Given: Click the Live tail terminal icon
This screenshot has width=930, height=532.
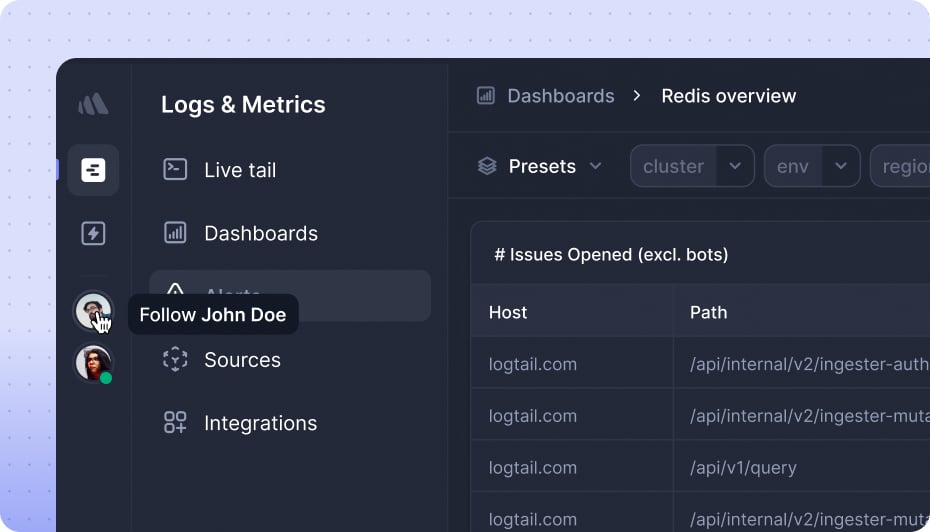Looking at the screenshot, I should pyautogui.click(x=175, y=170).
